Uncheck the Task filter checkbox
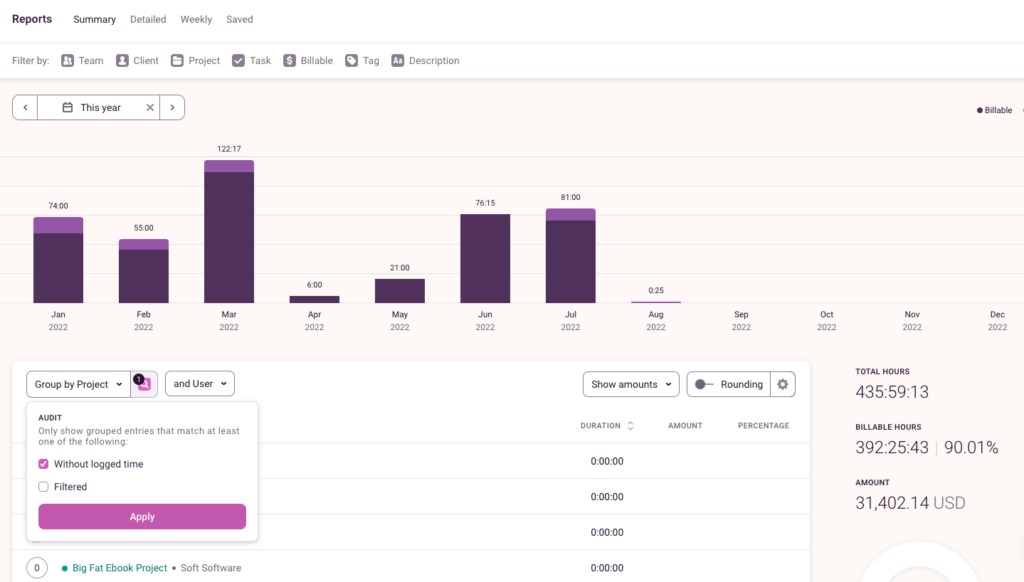The image size is (1024, 582). 236,60
